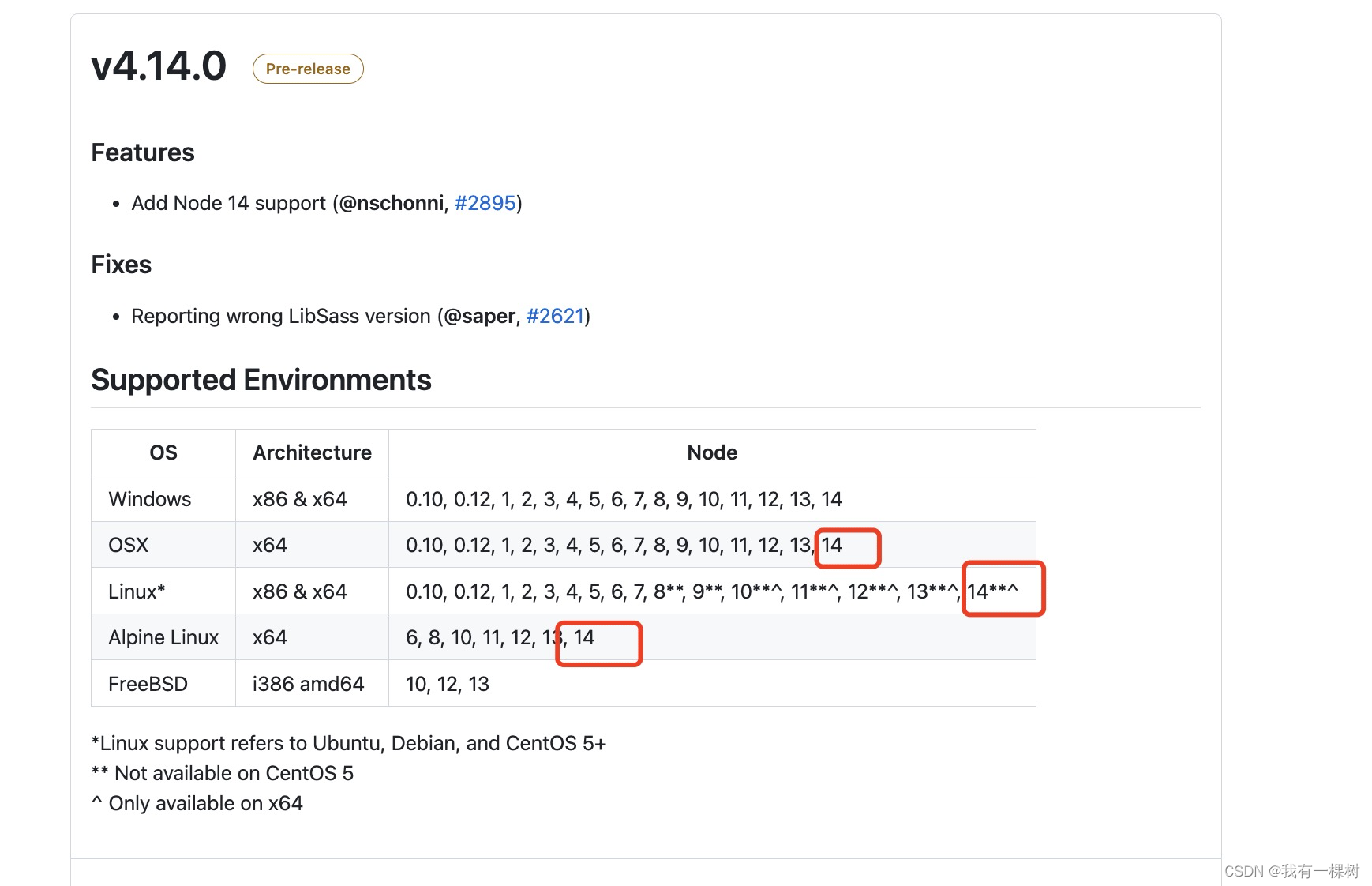
Task: Open issue #2621 link
Action: pos(555,316)
